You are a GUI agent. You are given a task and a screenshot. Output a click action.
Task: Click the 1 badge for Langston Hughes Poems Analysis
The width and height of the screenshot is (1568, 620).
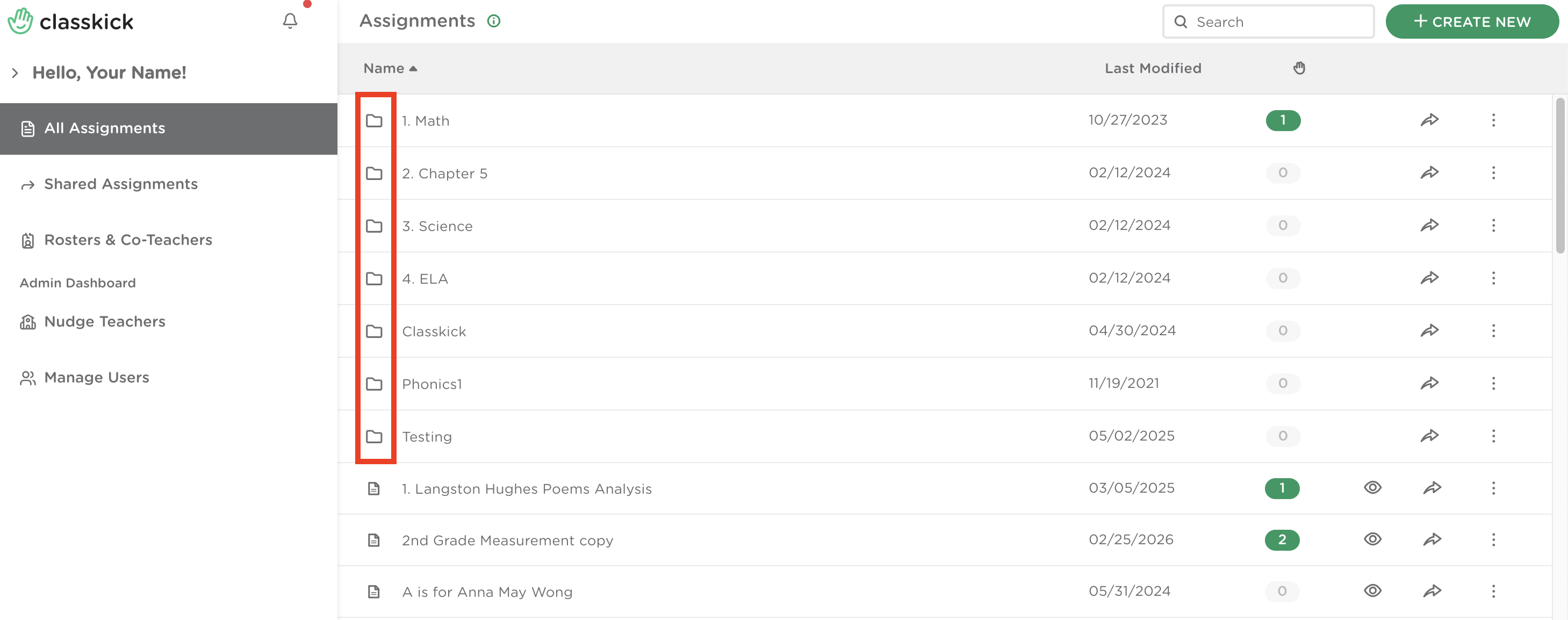pos(1282,488)
